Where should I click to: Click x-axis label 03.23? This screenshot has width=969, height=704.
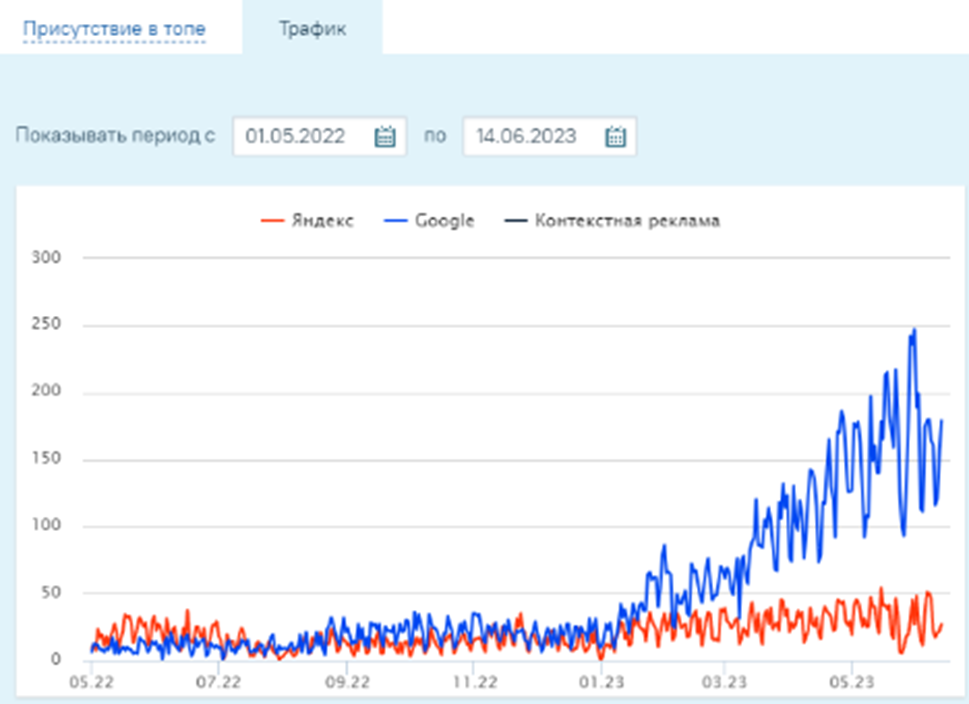click(724, 682)
